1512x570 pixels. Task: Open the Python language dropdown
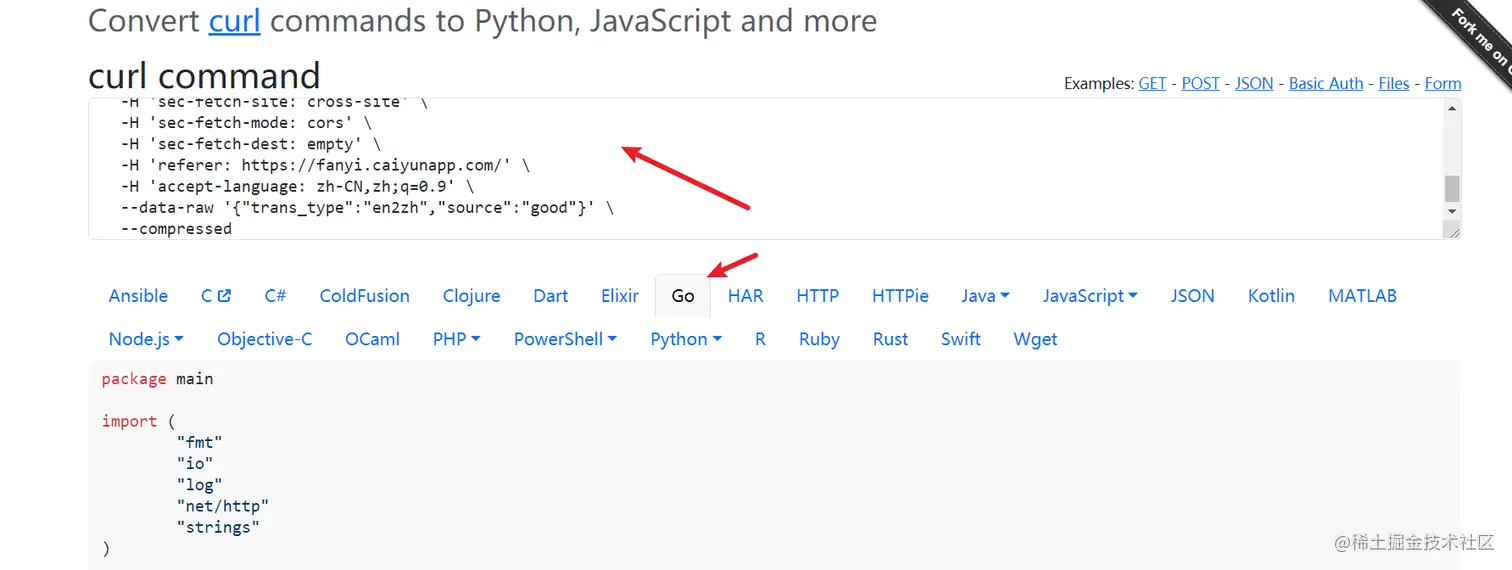(686, 339)
